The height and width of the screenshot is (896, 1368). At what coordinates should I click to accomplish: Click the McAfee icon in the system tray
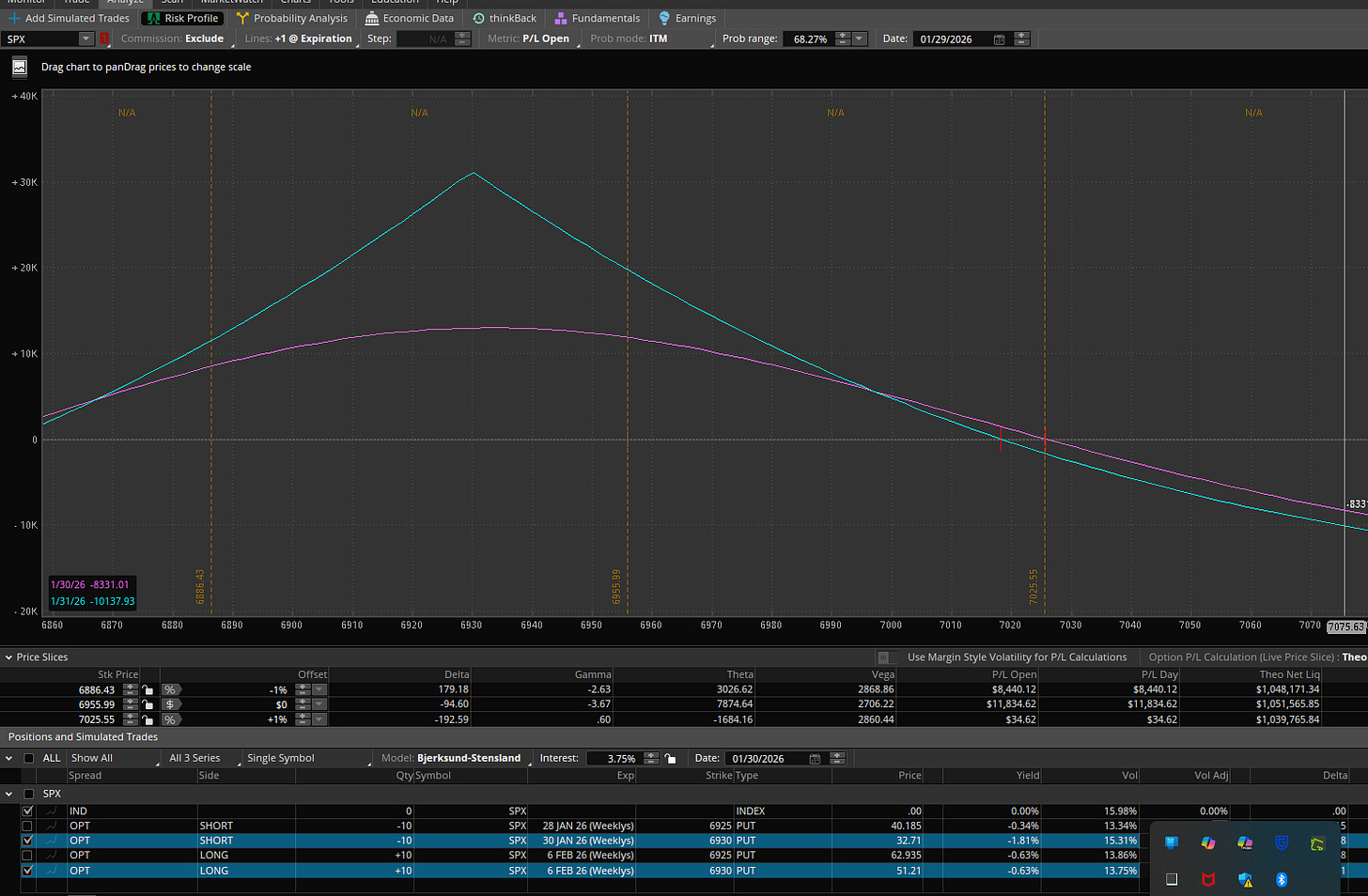[x=1208, y=879]
